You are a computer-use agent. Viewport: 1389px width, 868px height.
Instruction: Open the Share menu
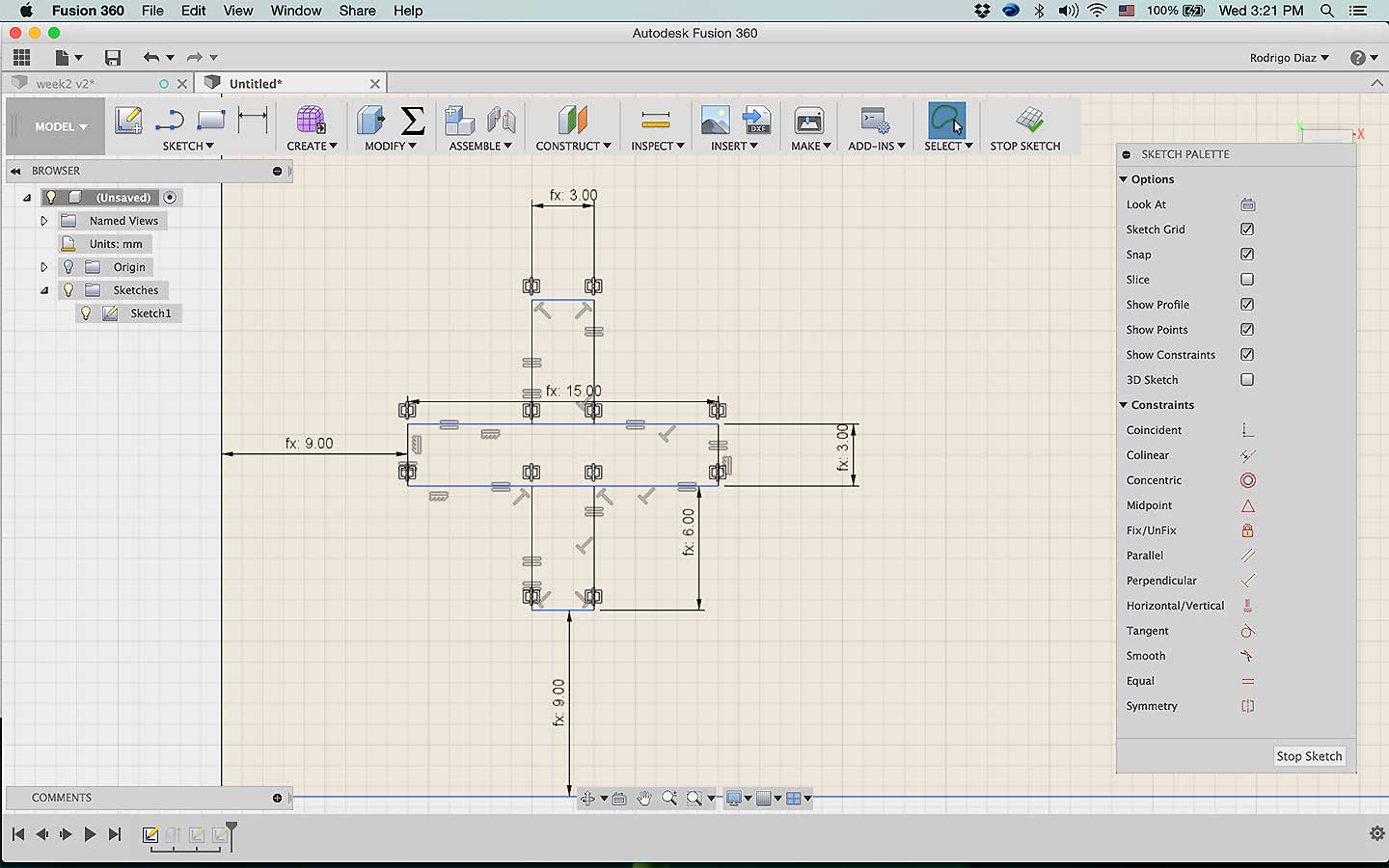click(357, 11)
